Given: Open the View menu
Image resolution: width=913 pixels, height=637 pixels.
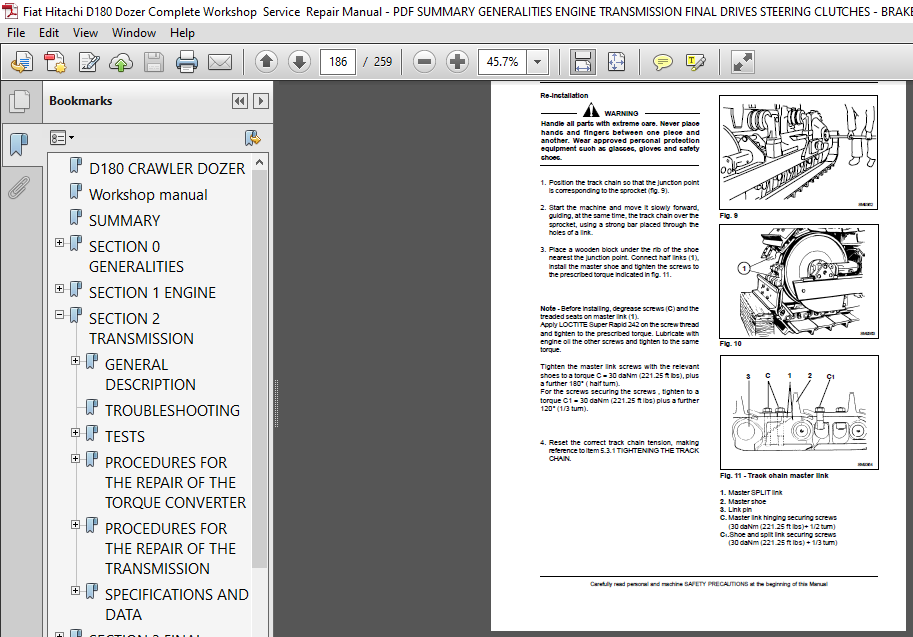Looking at the screenshot, I should (x=85, y=33).
